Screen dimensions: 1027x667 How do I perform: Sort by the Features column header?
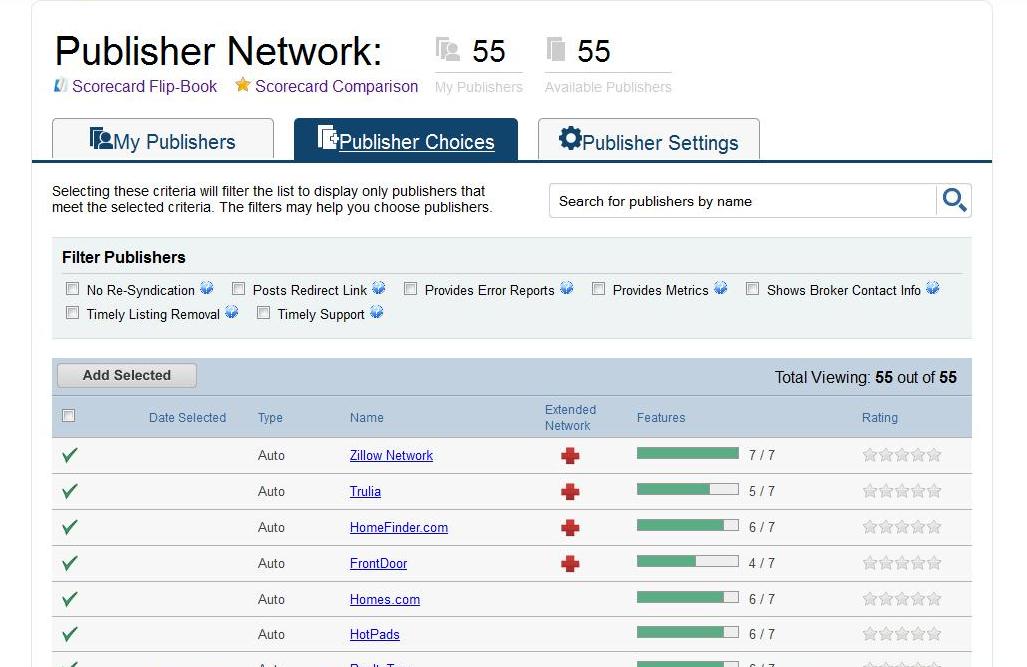pos(661,417)
